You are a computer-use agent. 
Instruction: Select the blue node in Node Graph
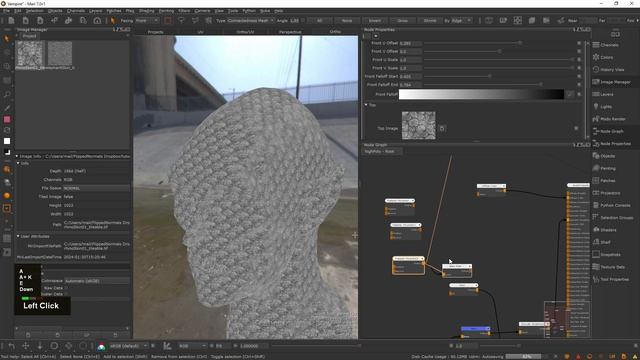(x=476, y=329)
